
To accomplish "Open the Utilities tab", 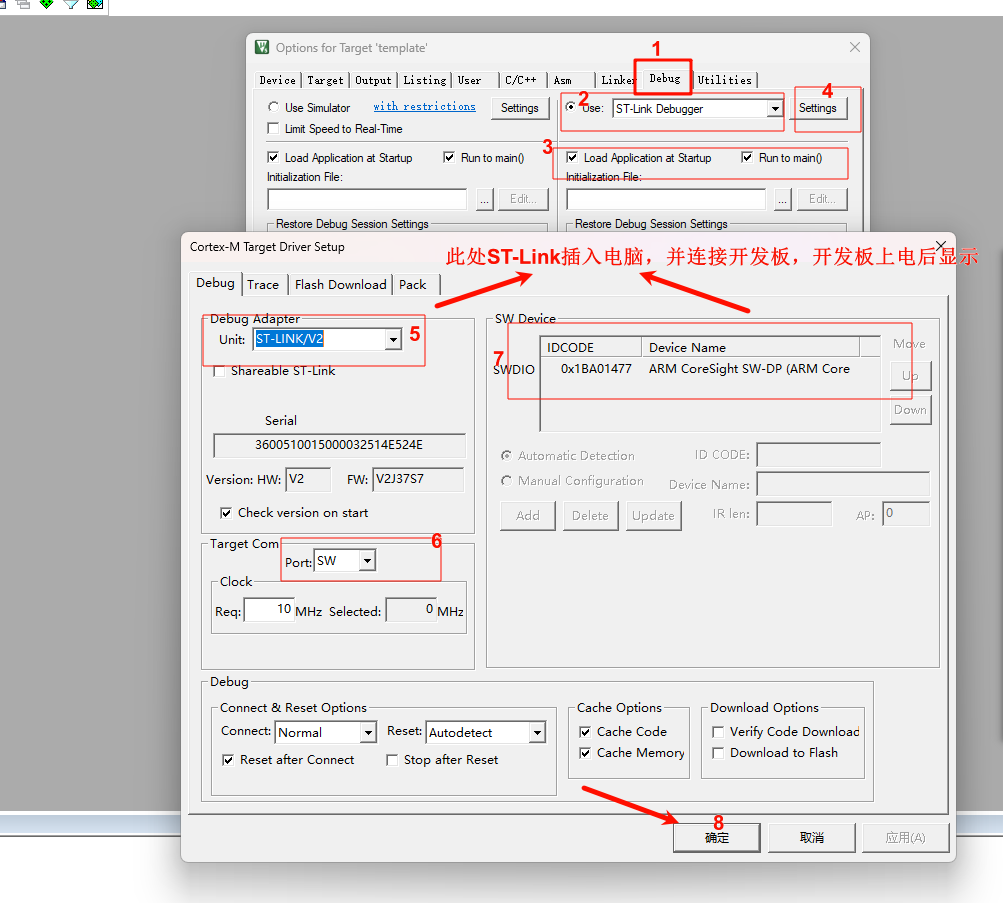I will 725,80.
